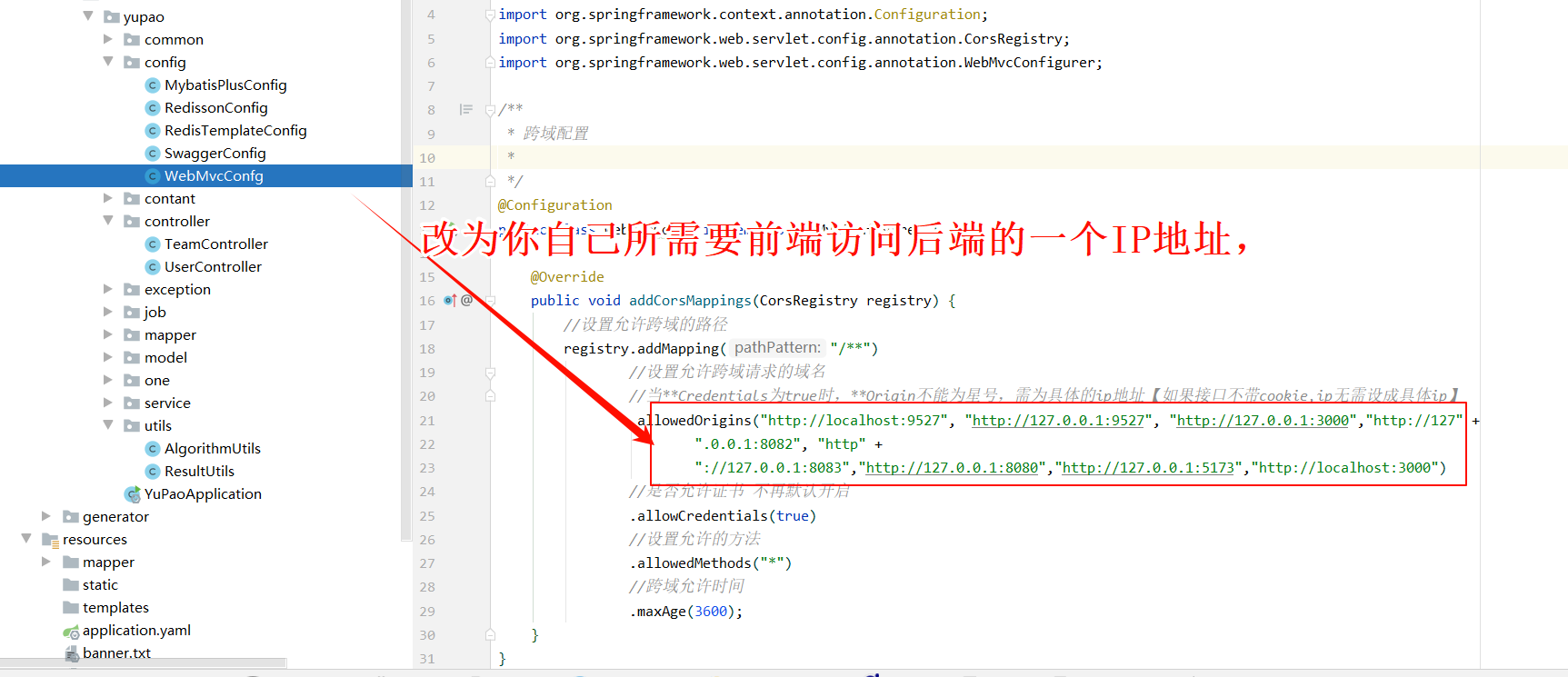This screenshot has width=1568, height=677.
Task: Click the templates folder icon
Action: (71, 608)
